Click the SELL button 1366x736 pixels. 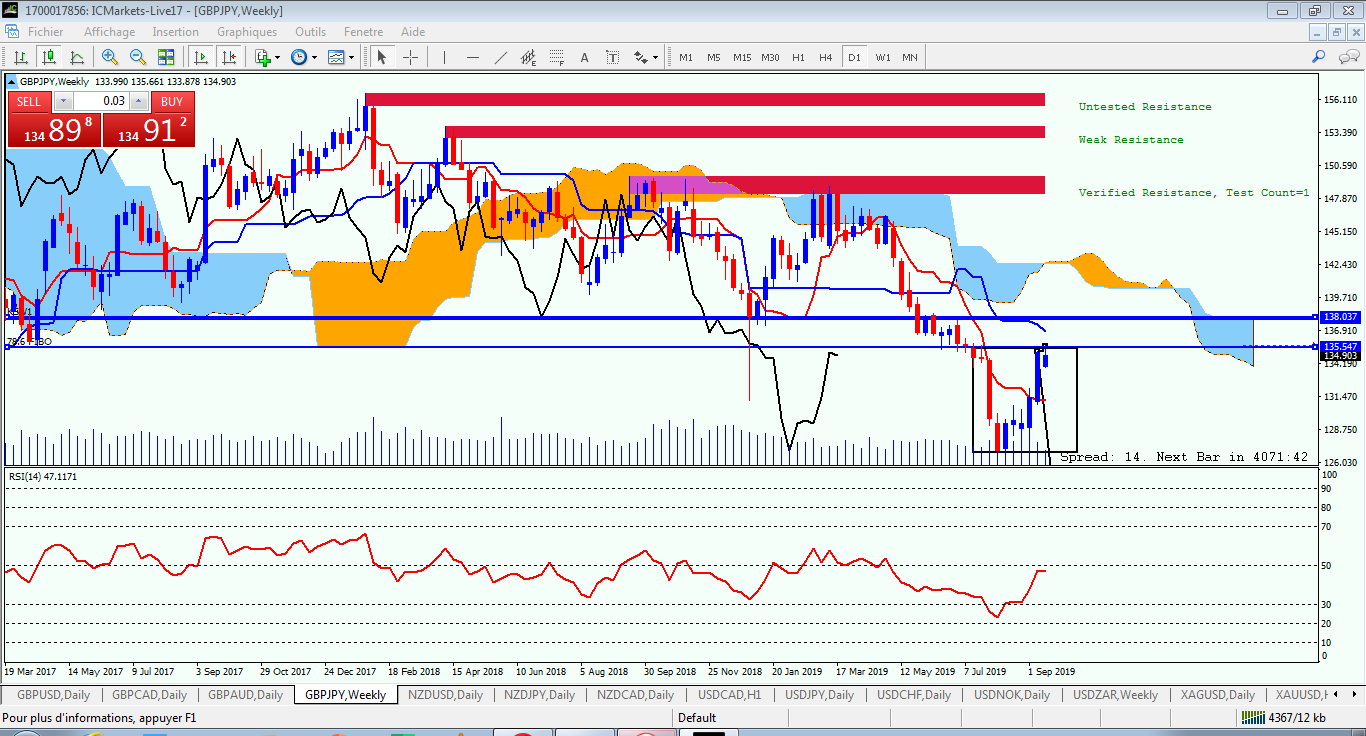point(29,101)
